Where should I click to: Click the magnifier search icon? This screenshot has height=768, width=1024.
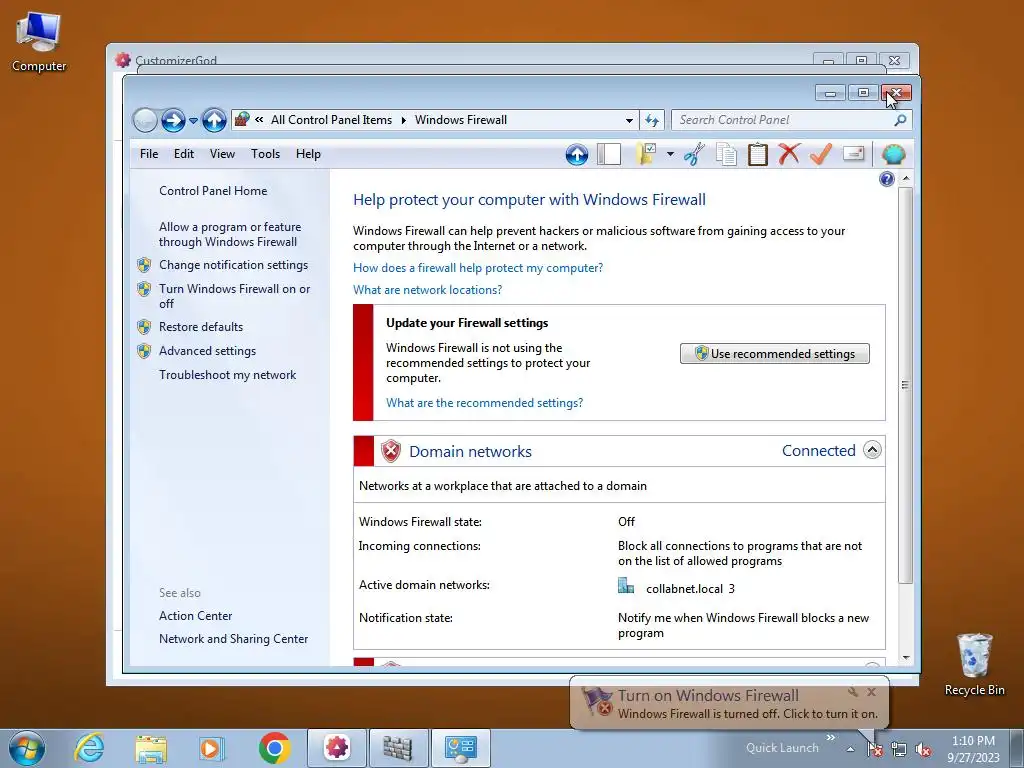click(900, 120)
